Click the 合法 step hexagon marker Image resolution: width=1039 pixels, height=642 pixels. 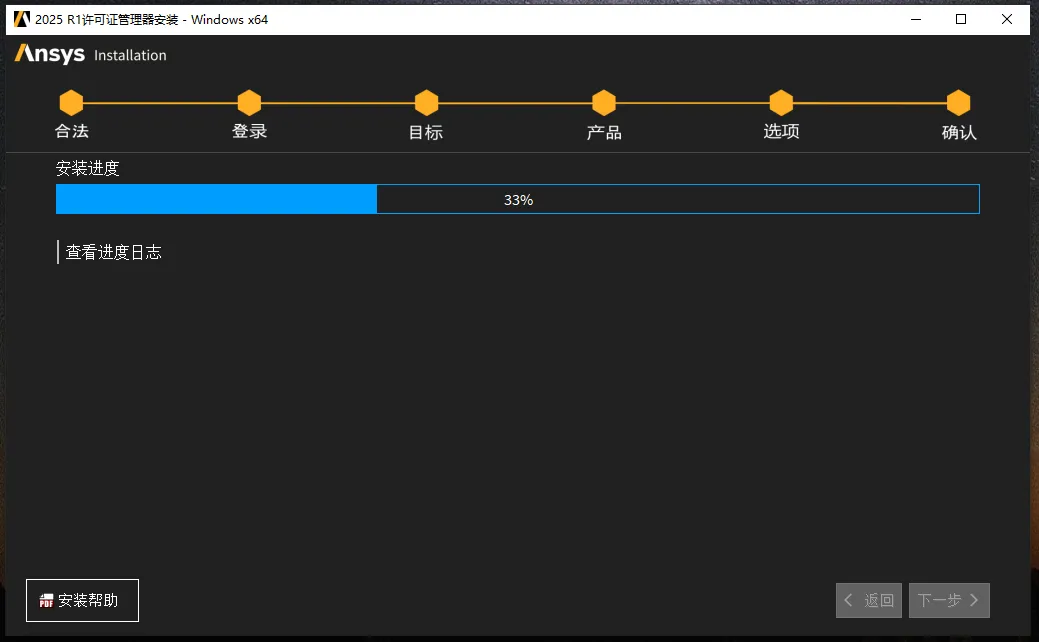(72, 103)
